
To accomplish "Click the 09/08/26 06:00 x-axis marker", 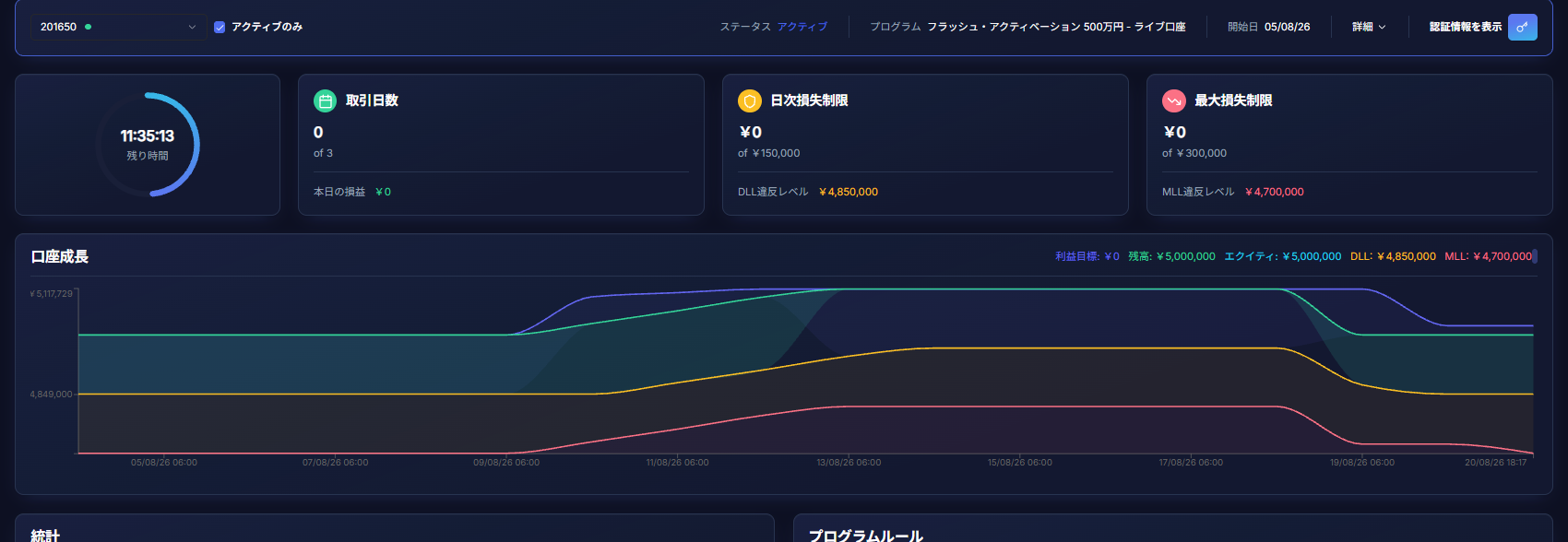I will (x=506, y=463).
